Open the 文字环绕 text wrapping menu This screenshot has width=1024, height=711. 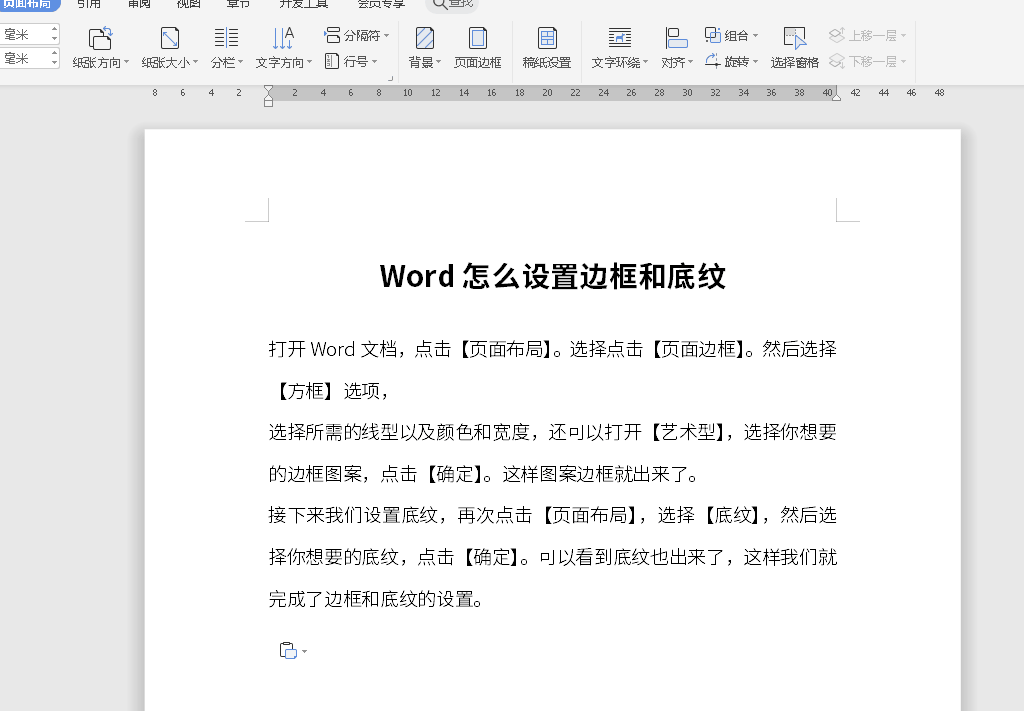(x=619, y=48)
